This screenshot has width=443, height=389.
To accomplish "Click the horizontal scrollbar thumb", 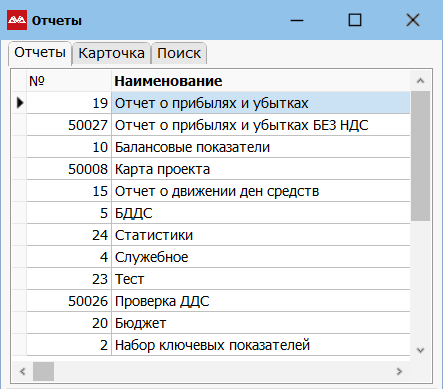I will (x=43, y=371).
